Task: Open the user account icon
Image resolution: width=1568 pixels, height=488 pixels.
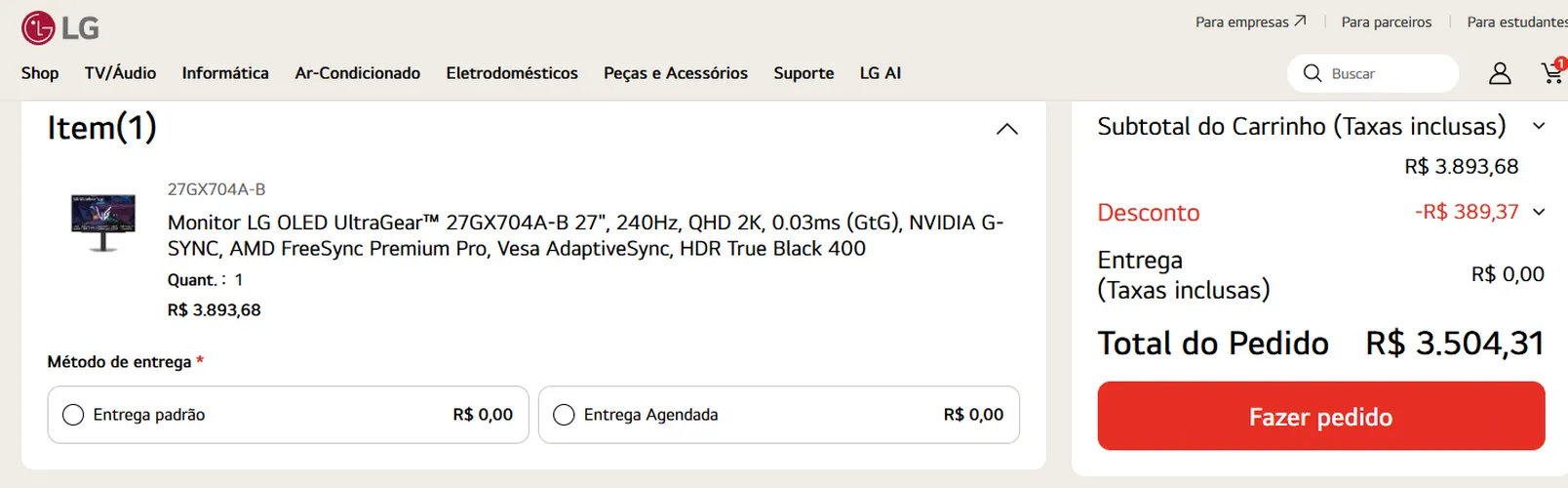Action: [1500, 73]
